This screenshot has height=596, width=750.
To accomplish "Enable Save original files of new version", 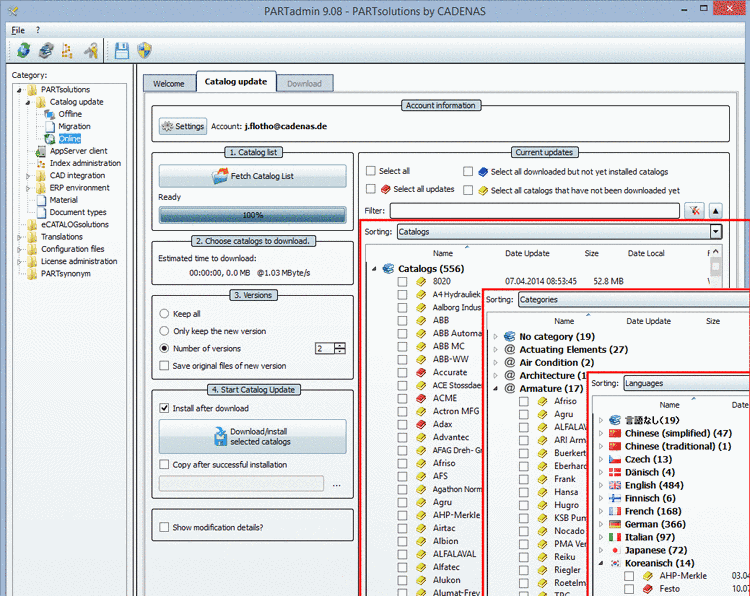I will (x=164, y=366).
